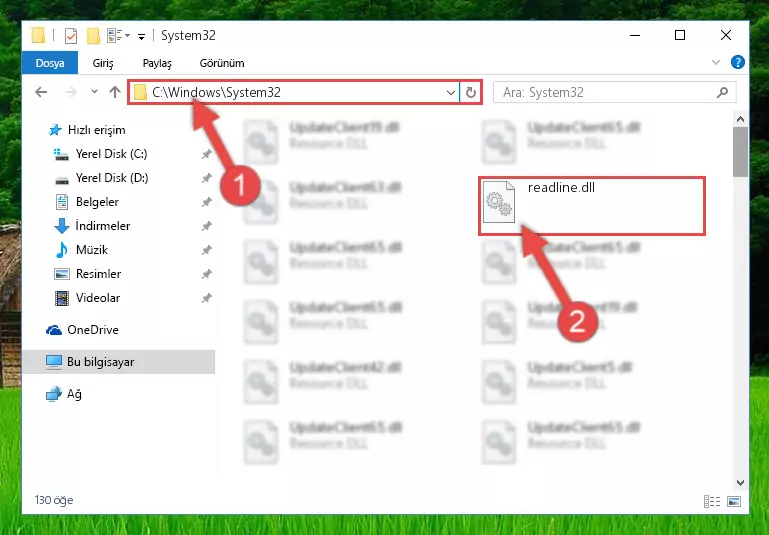This screenshot has width=769, height=535.
Task: Open the blue Help icon
Action: click(737, 62)
